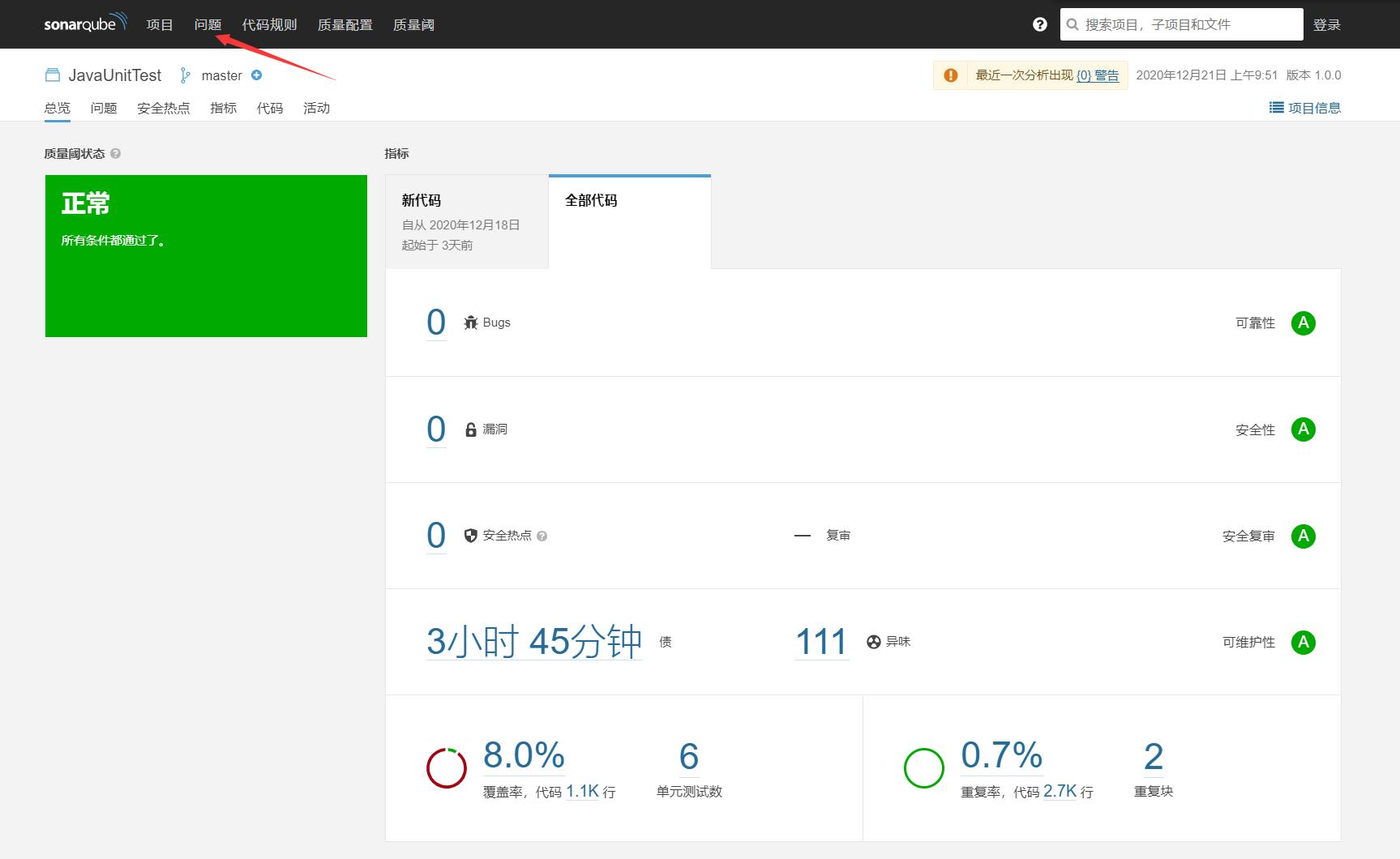The image size is (1400, 859).
Task: Click the 2.7K lines link
Action: pyautogui.click(x=1060, y=792)
